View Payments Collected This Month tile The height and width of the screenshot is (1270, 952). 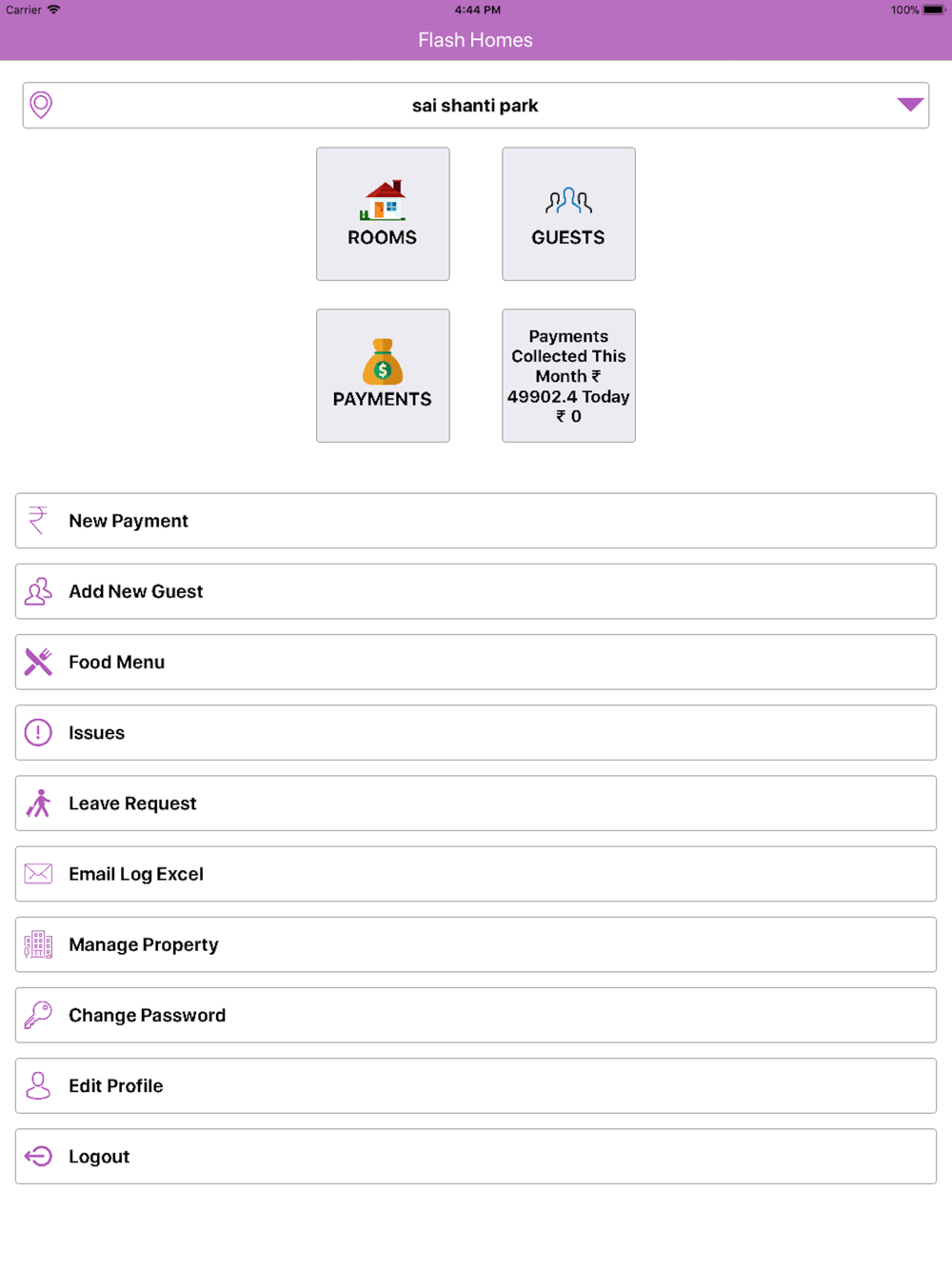tap(568, 375)
